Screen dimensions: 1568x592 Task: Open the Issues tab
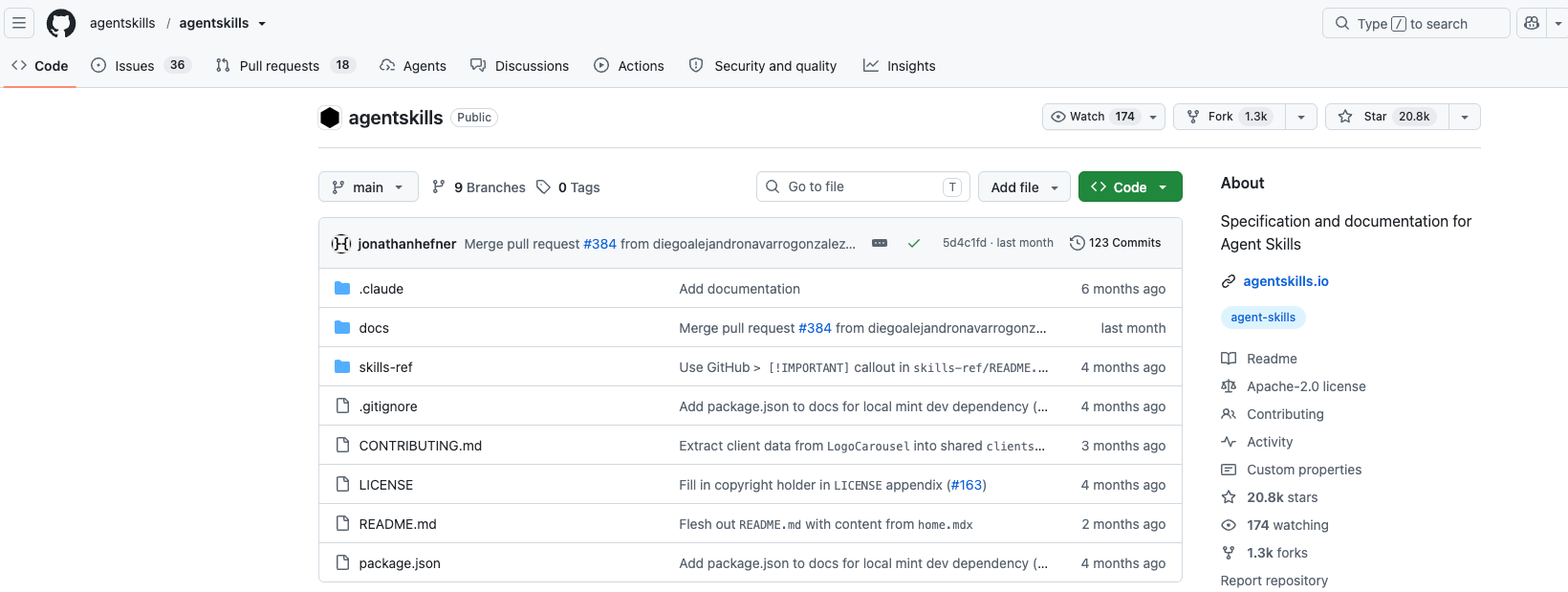click(x=141, y=65)
